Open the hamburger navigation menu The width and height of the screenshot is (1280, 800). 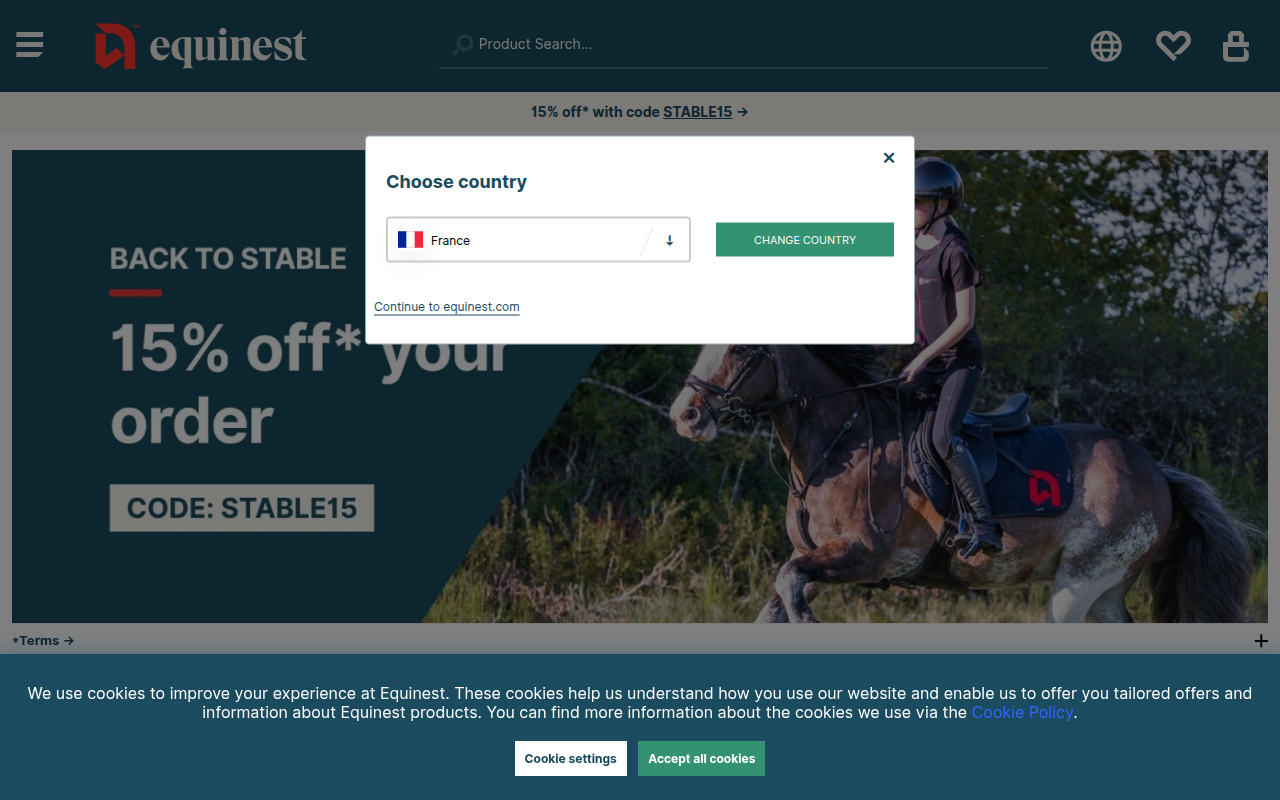[29, 45]
